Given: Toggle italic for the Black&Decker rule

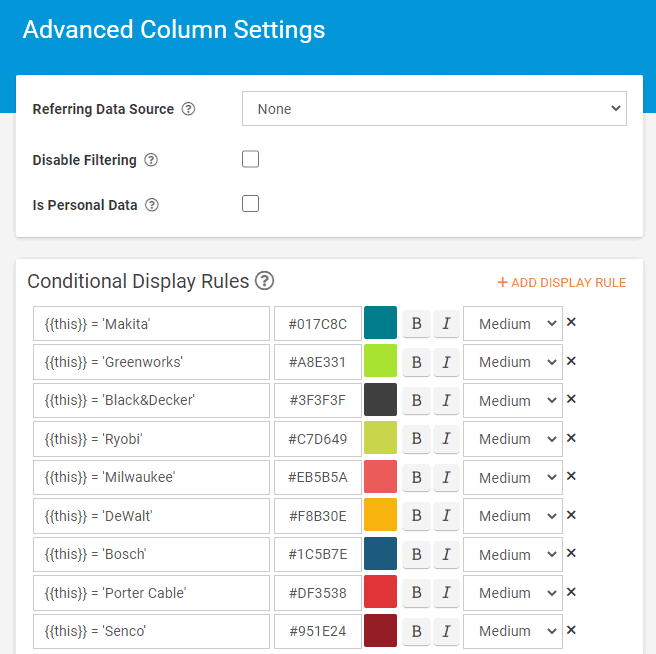Looking at the screenshot, I should click(446, 400).
